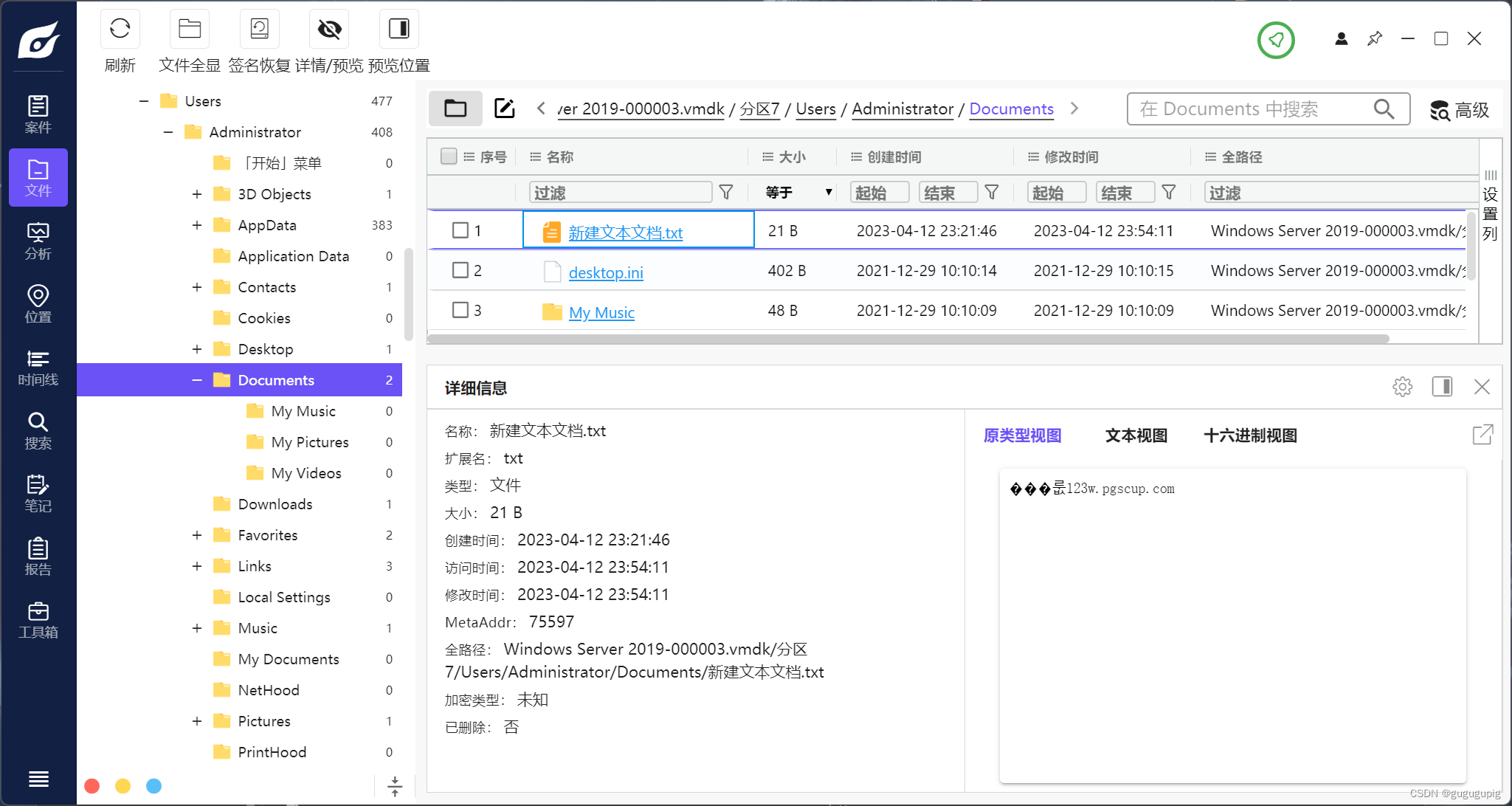Screen dimensions: 1512x806
Task: Switch to the 文本视图 text tab
Action: pyautogui.click(x=1136, y=435)
